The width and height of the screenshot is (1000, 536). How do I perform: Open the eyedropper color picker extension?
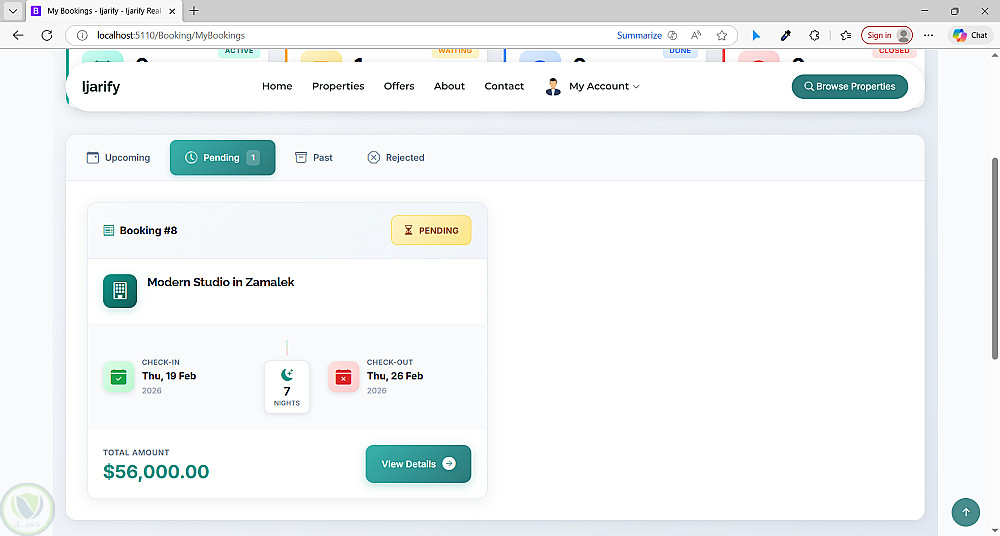pyautogui.click(x=786, y=36)
